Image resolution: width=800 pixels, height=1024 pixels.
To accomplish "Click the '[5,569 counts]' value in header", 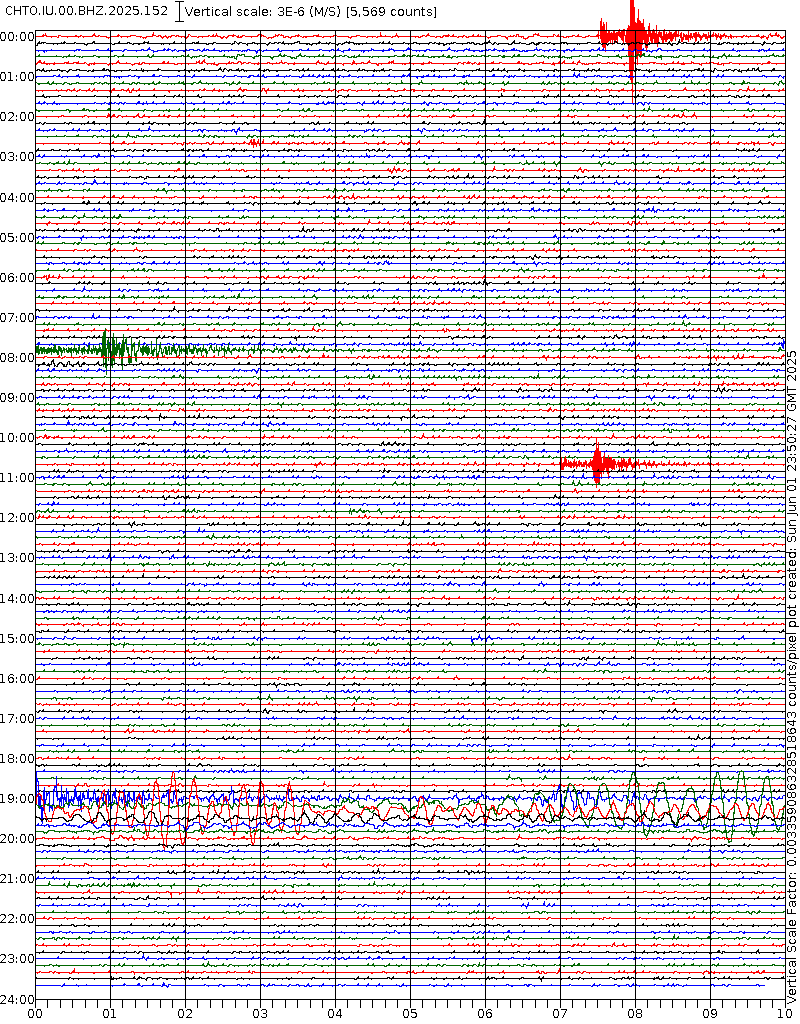I will point(391,12).
